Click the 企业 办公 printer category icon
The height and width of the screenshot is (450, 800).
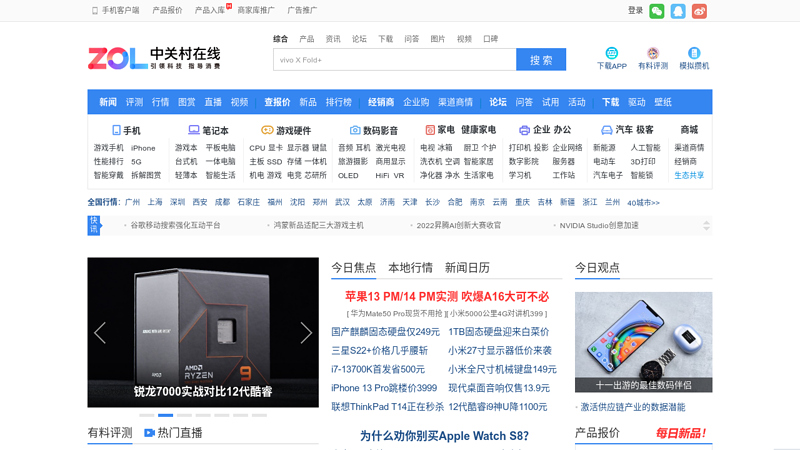tap(524, 130)
